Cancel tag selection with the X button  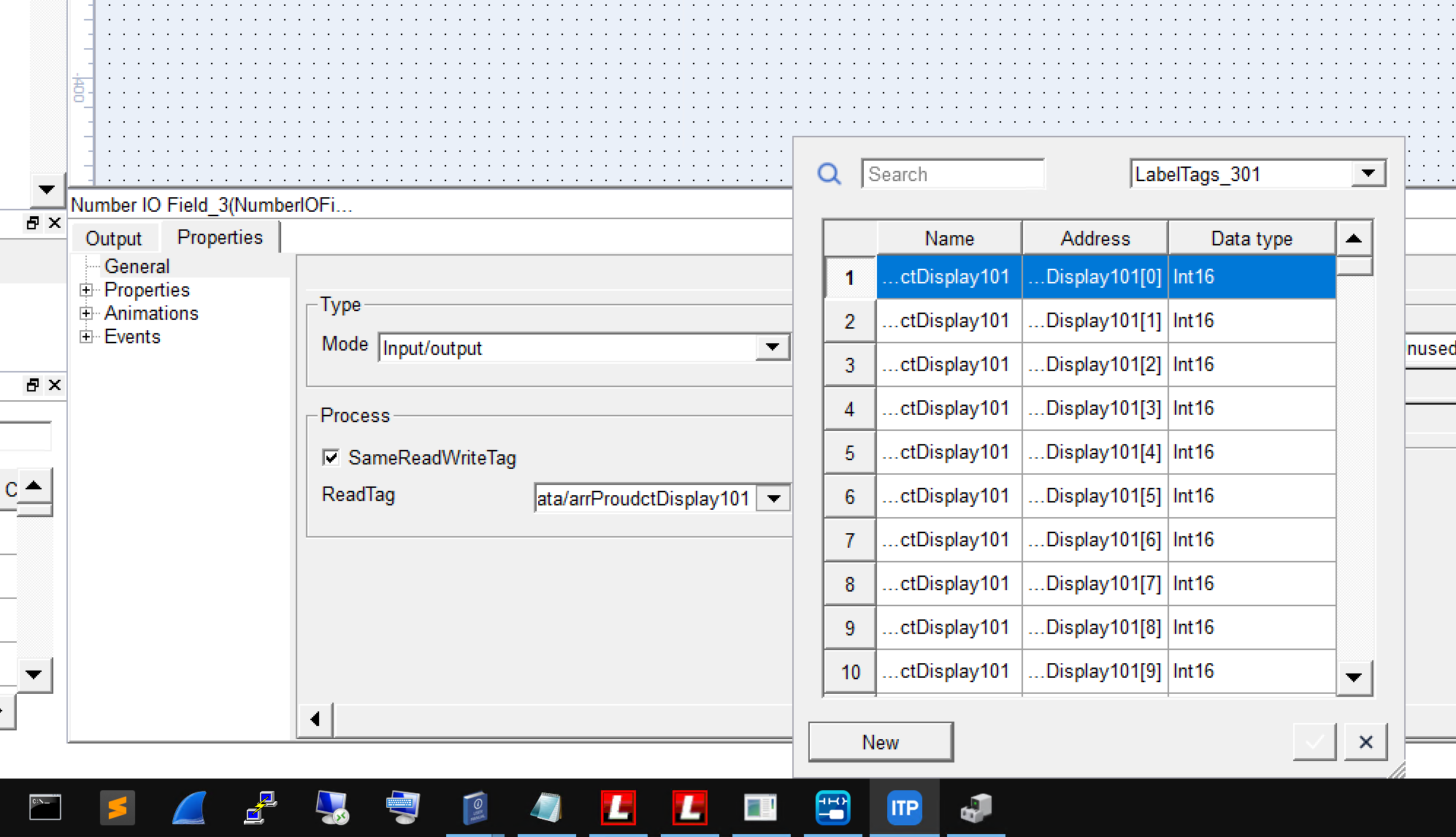pos(1365,742)
